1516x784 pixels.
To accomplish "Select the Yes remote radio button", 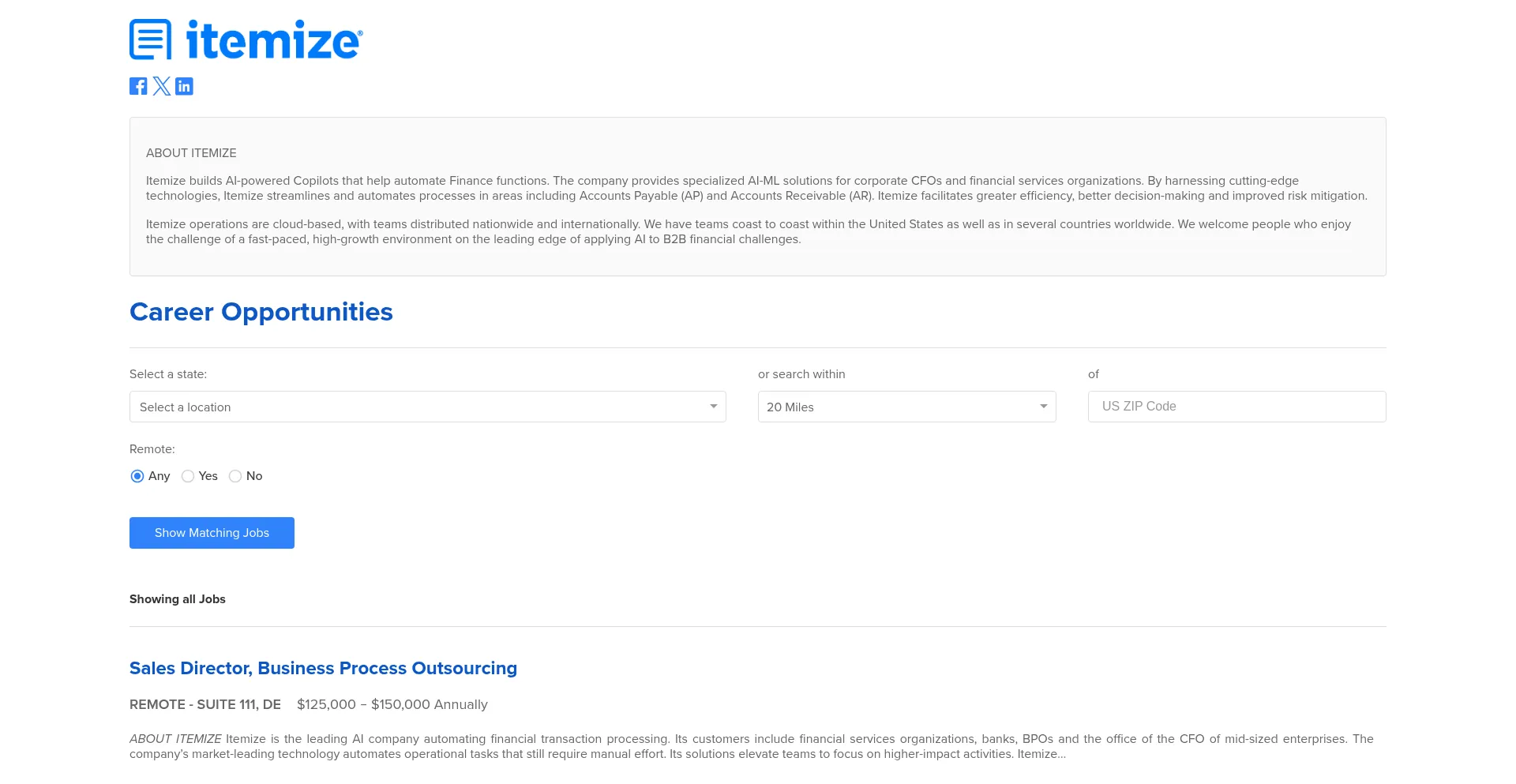I will [x=188, y=476].
